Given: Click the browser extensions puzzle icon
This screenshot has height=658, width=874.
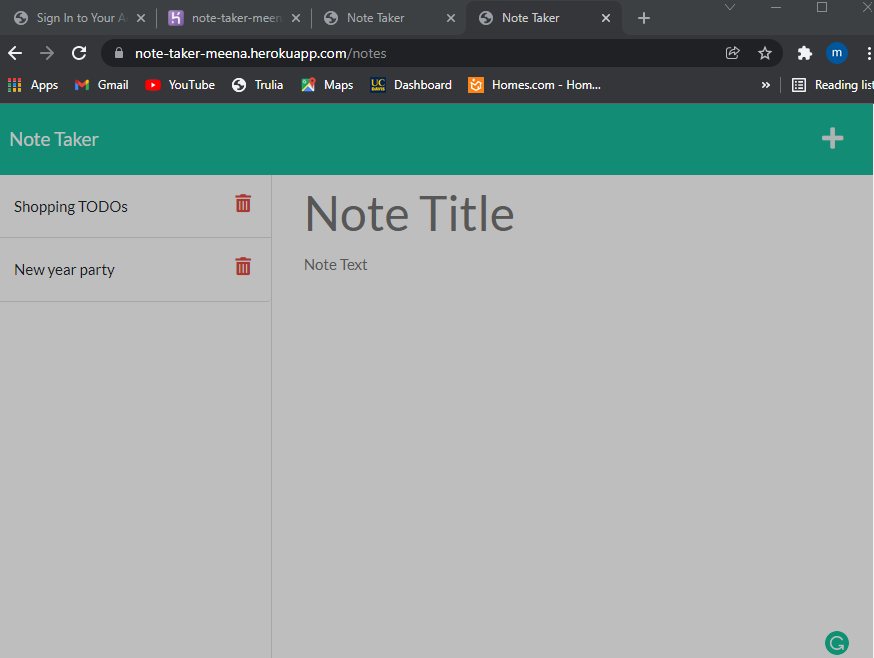Looking at the screenshot, I should [804, 52].
